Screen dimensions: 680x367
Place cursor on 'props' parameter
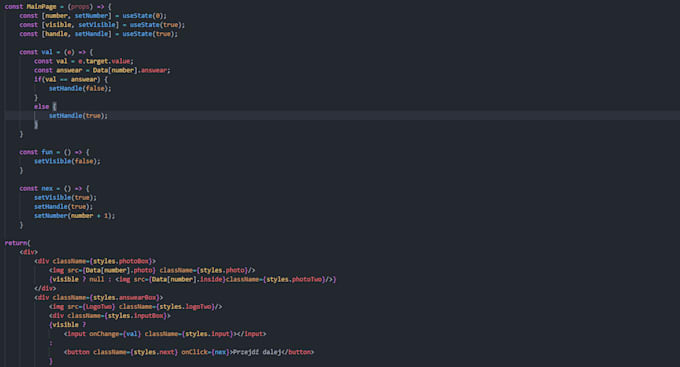click(x=80, y=7)
